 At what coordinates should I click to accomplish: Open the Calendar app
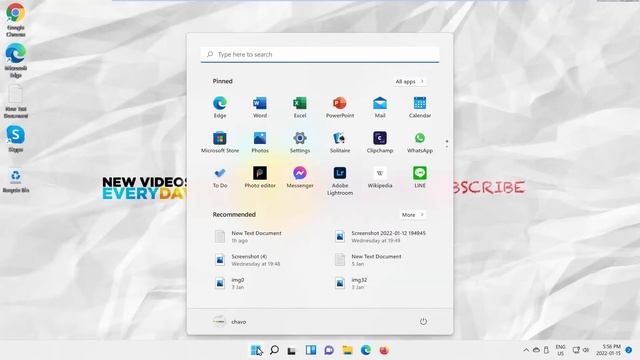[x=420, y=107]
